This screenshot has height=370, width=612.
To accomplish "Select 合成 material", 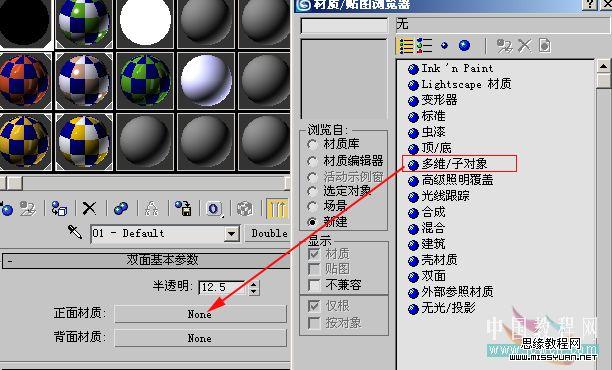I will click(x=426, y=212).
